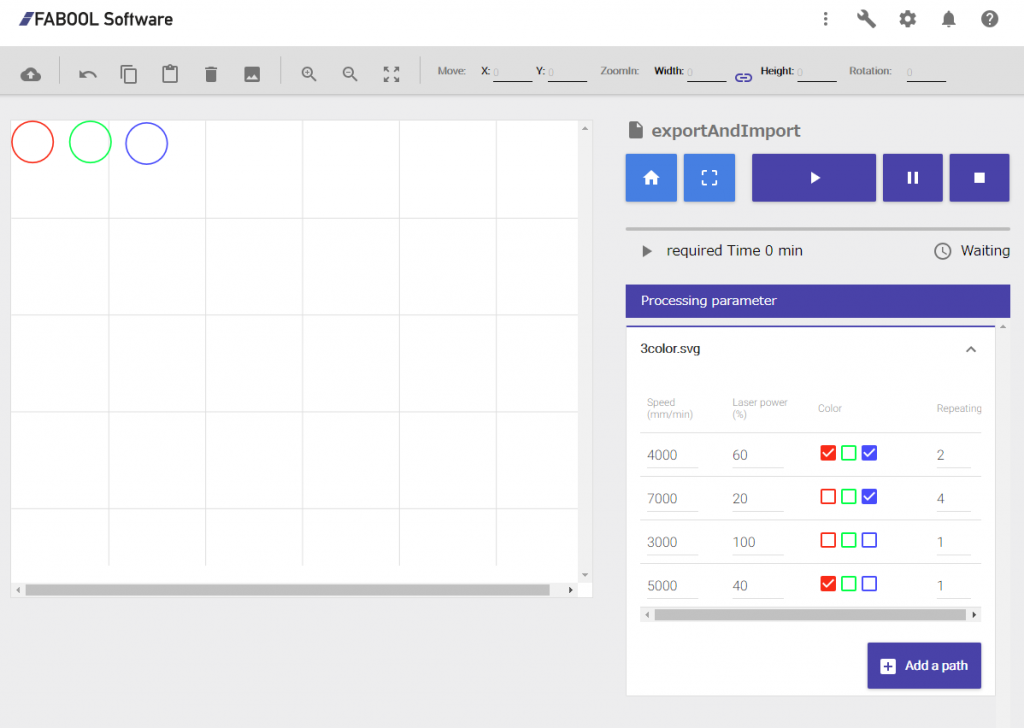
Task: Open notifications bell
Action: 948,19
